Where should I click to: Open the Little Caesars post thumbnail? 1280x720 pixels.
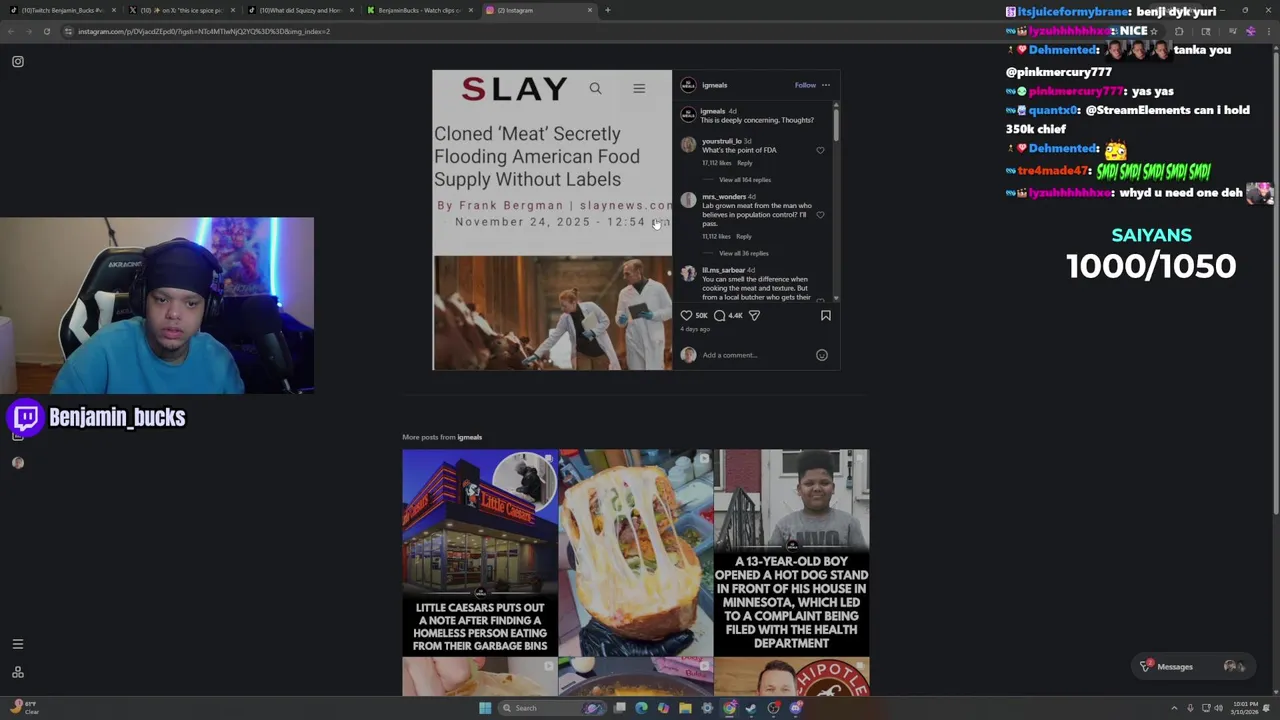pyautogui.click(x=480, y=552)
